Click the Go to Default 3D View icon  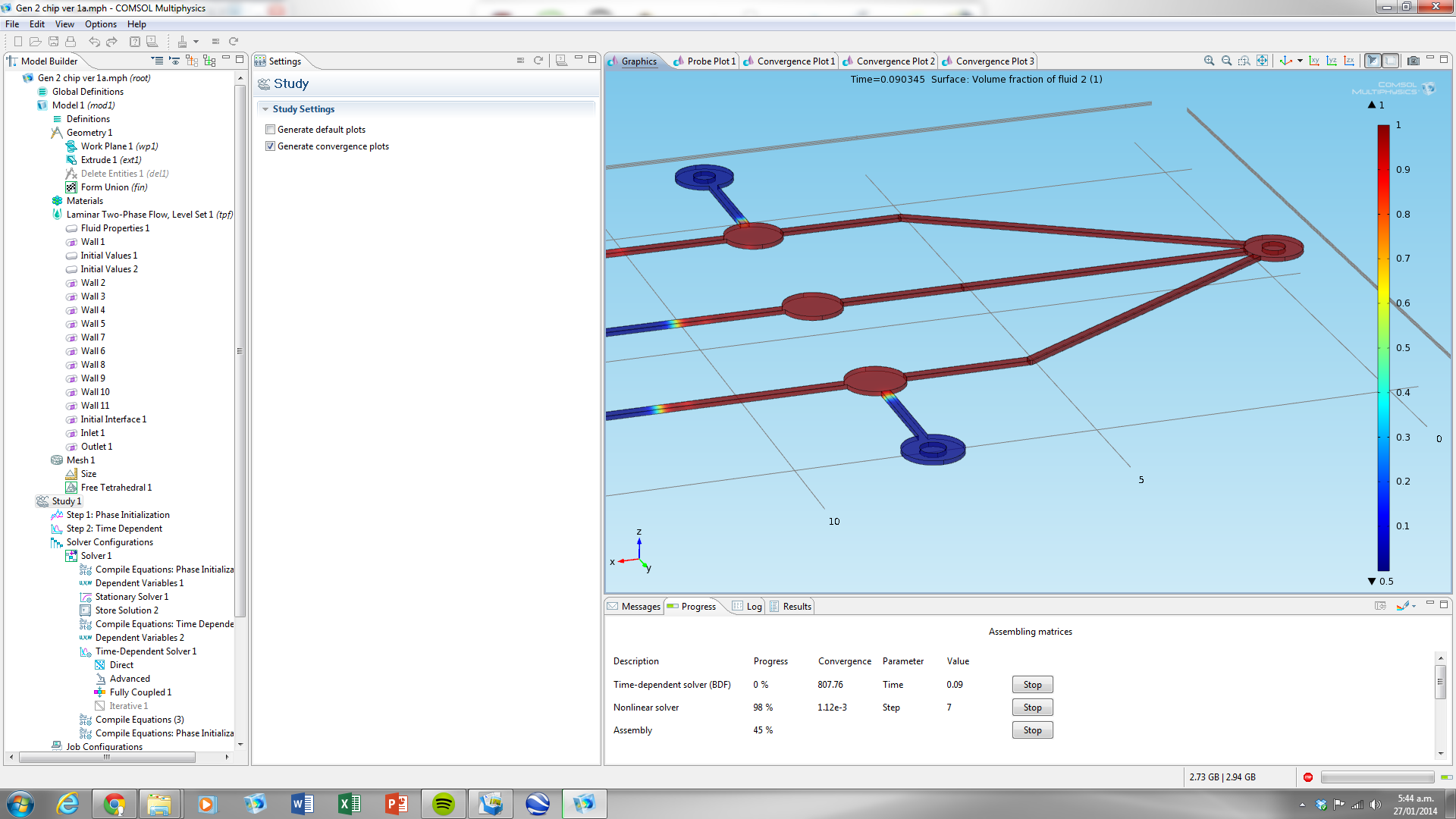[1286, 61]
